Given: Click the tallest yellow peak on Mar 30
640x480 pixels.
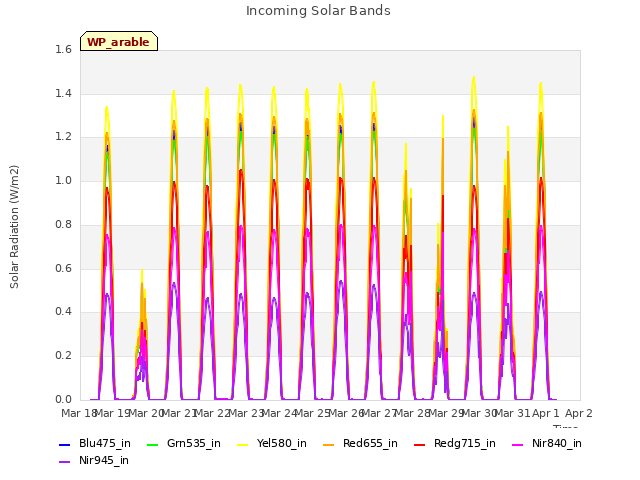Looking at the screenshot, I should pos(474,77).
